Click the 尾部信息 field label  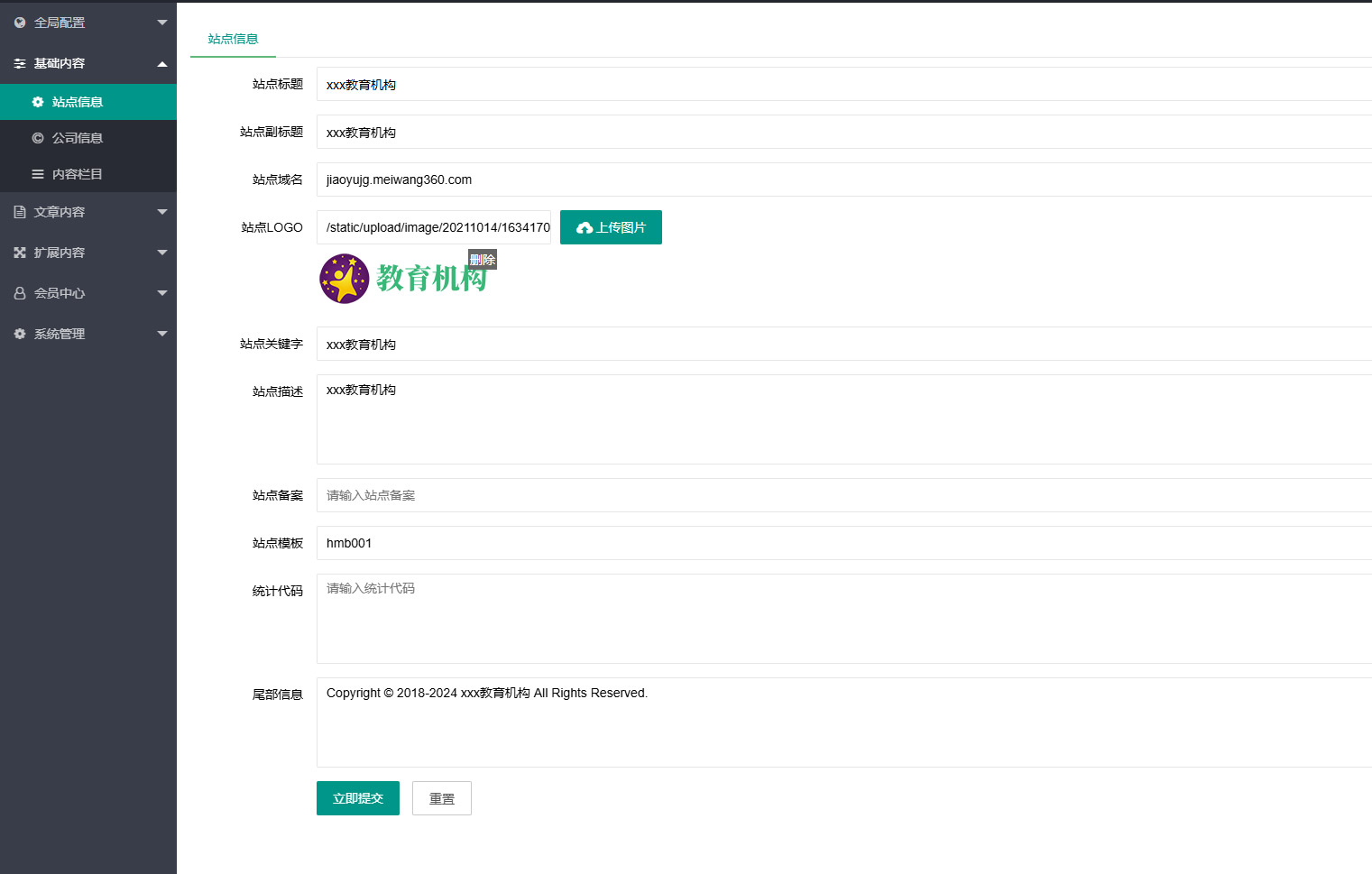278,695
